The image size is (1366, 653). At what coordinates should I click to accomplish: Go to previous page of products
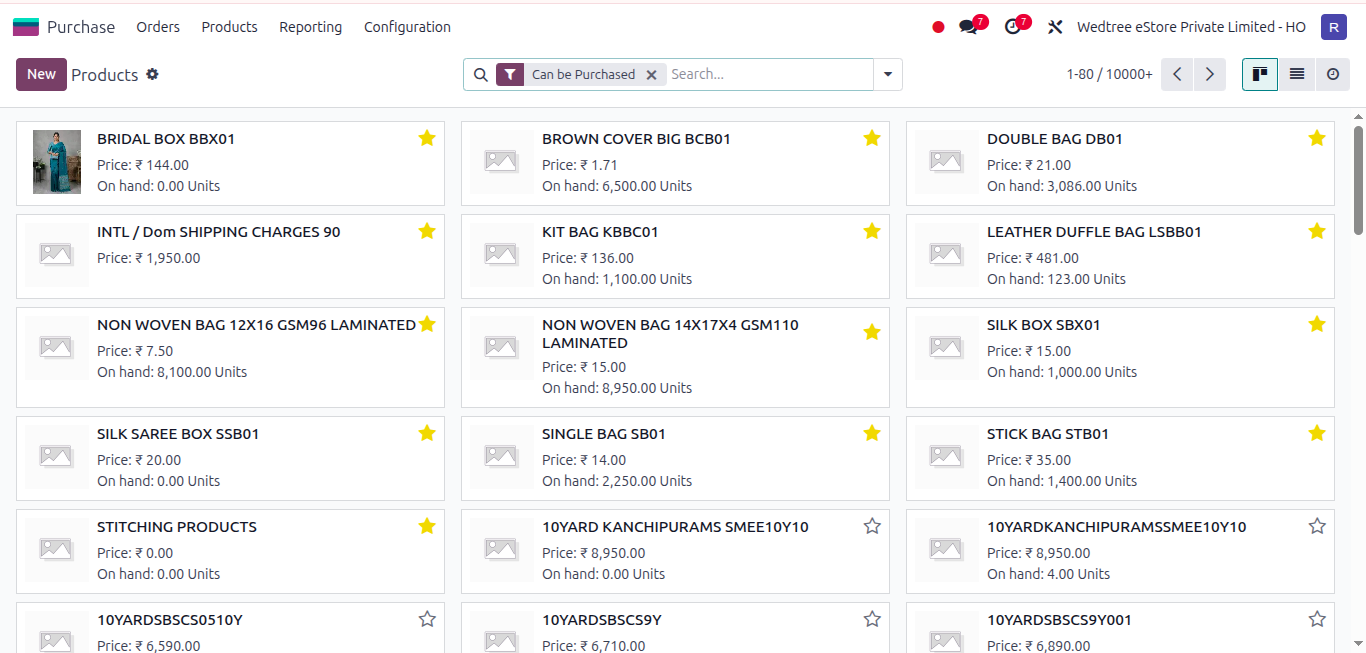[x=1177, y=74]
